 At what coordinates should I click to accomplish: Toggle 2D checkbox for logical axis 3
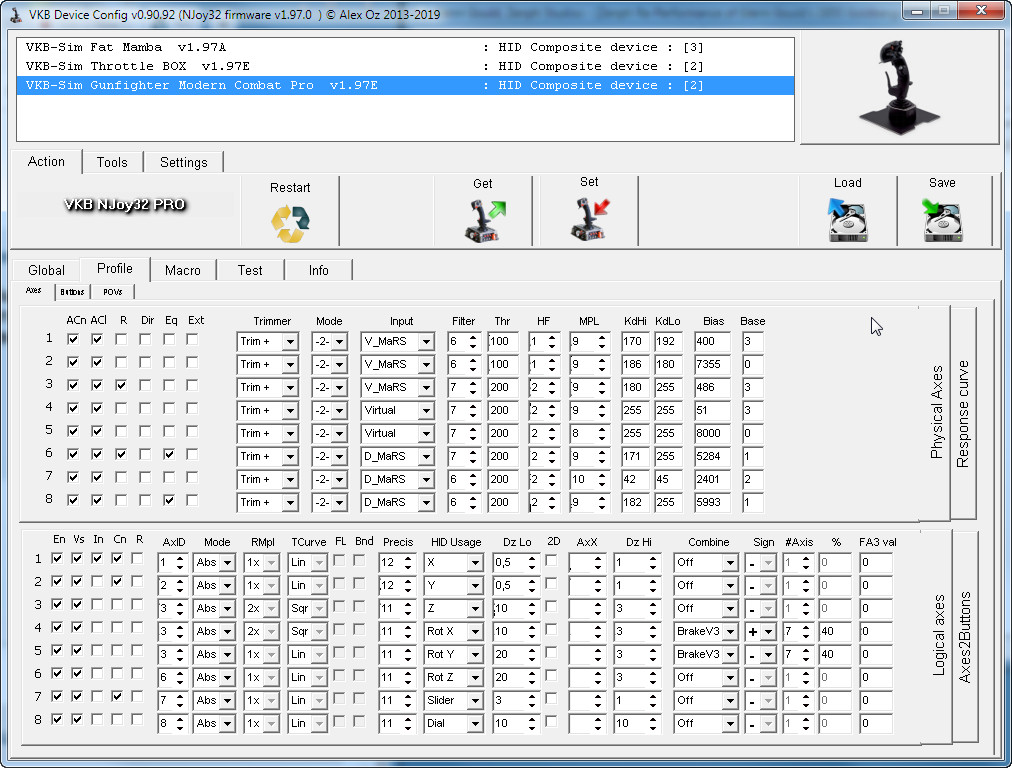tap(551, 607)
